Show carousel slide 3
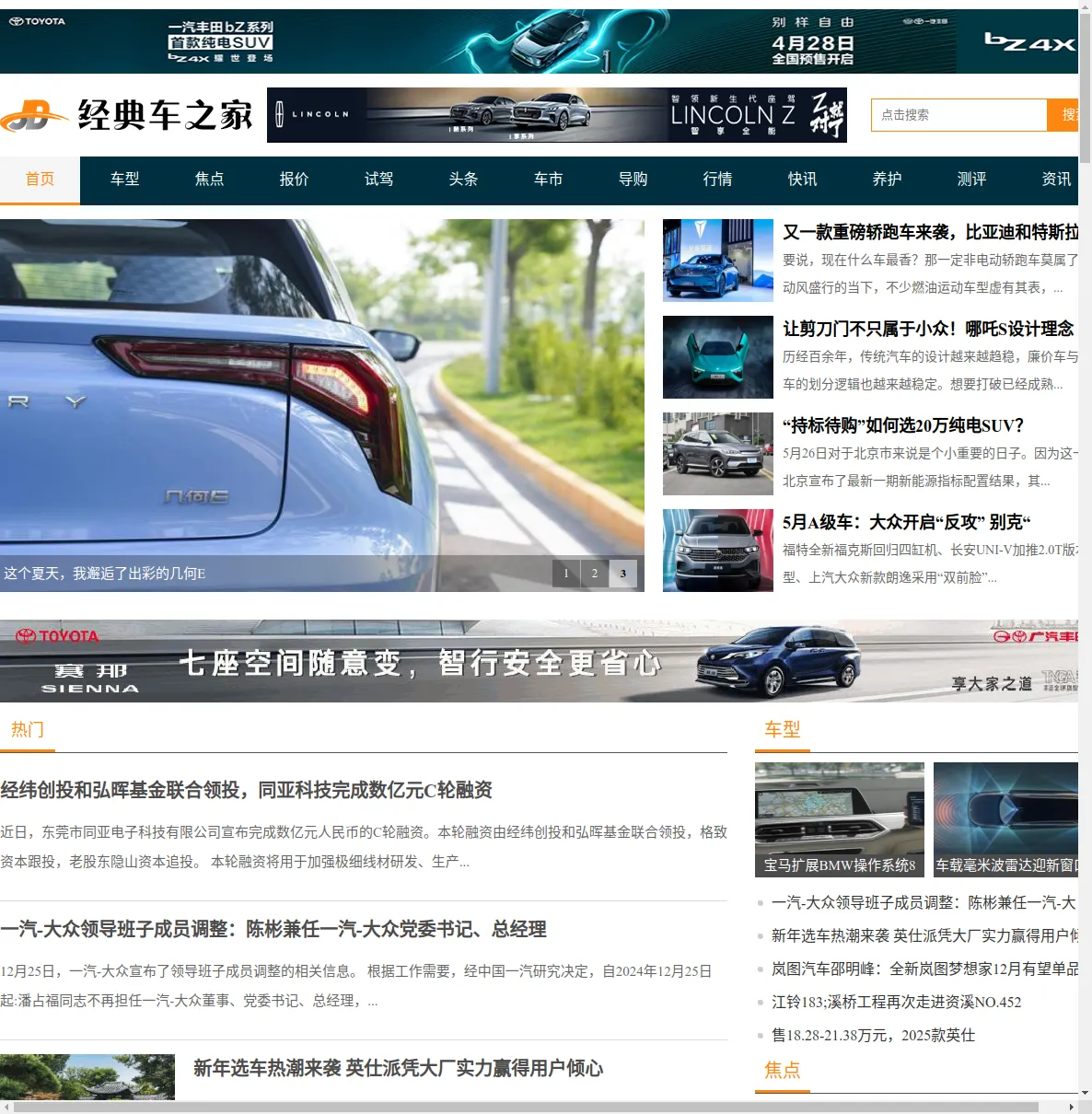Screen dimensions: 1092x1114 click(x=623, y=574)
